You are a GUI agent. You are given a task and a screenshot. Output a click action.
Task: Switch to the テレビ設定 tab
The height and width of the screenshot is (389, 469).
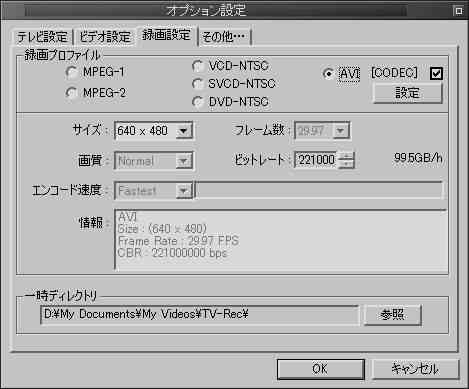click(42, 37)
